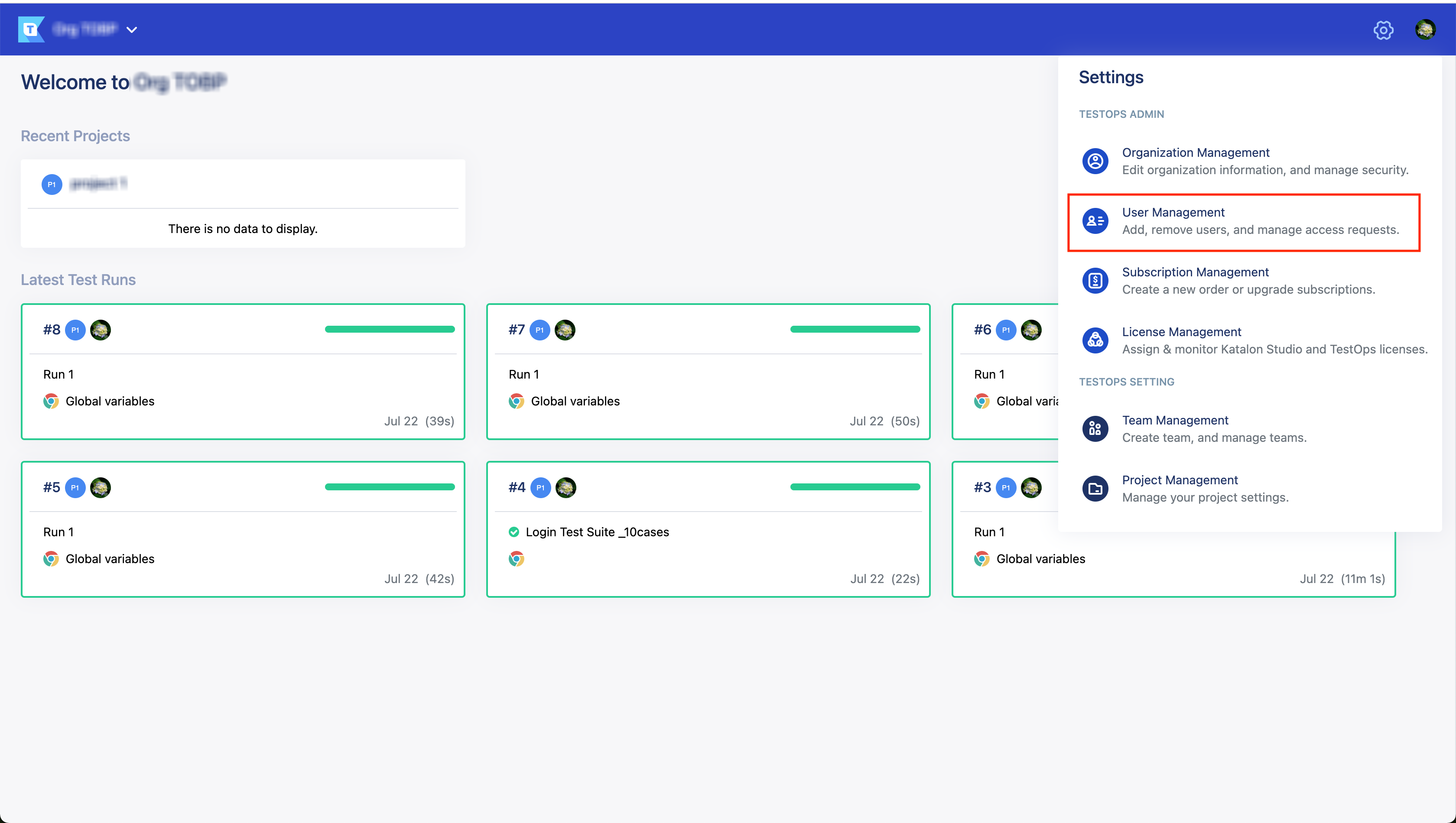
Task: Open test run #4
Action: point(516,487)
